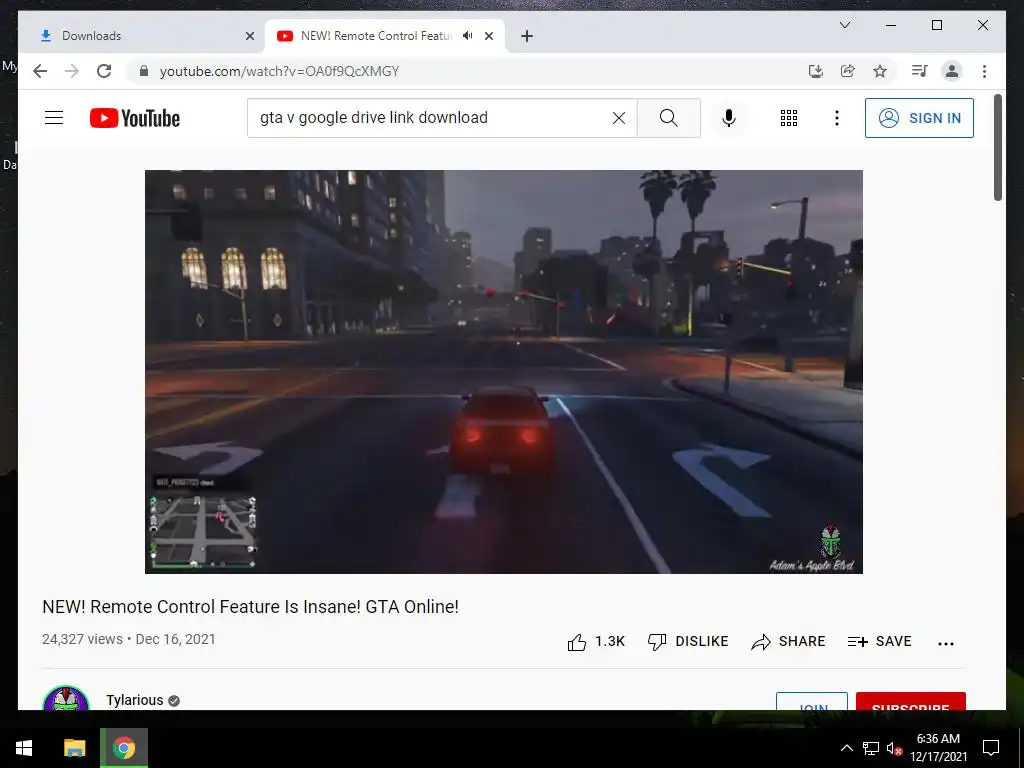Open the network status tray icon

coord(871,748)
